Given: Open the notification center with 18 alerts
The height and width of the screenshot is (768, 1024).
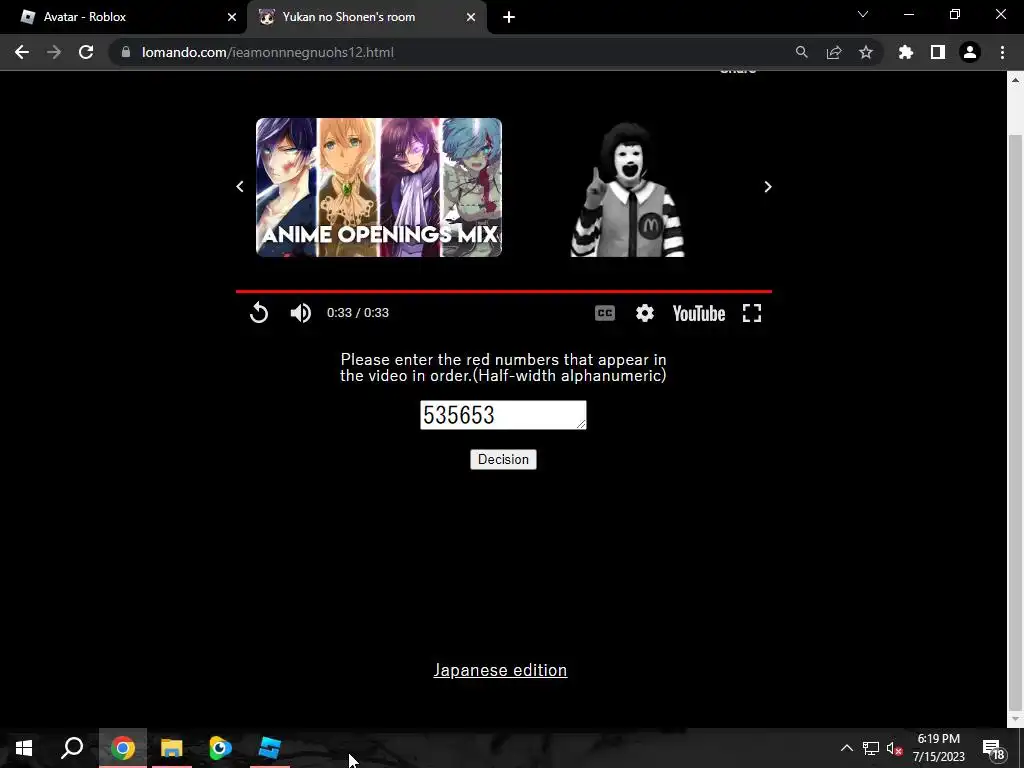Looking at the screenshot, I should click(993, 748).
